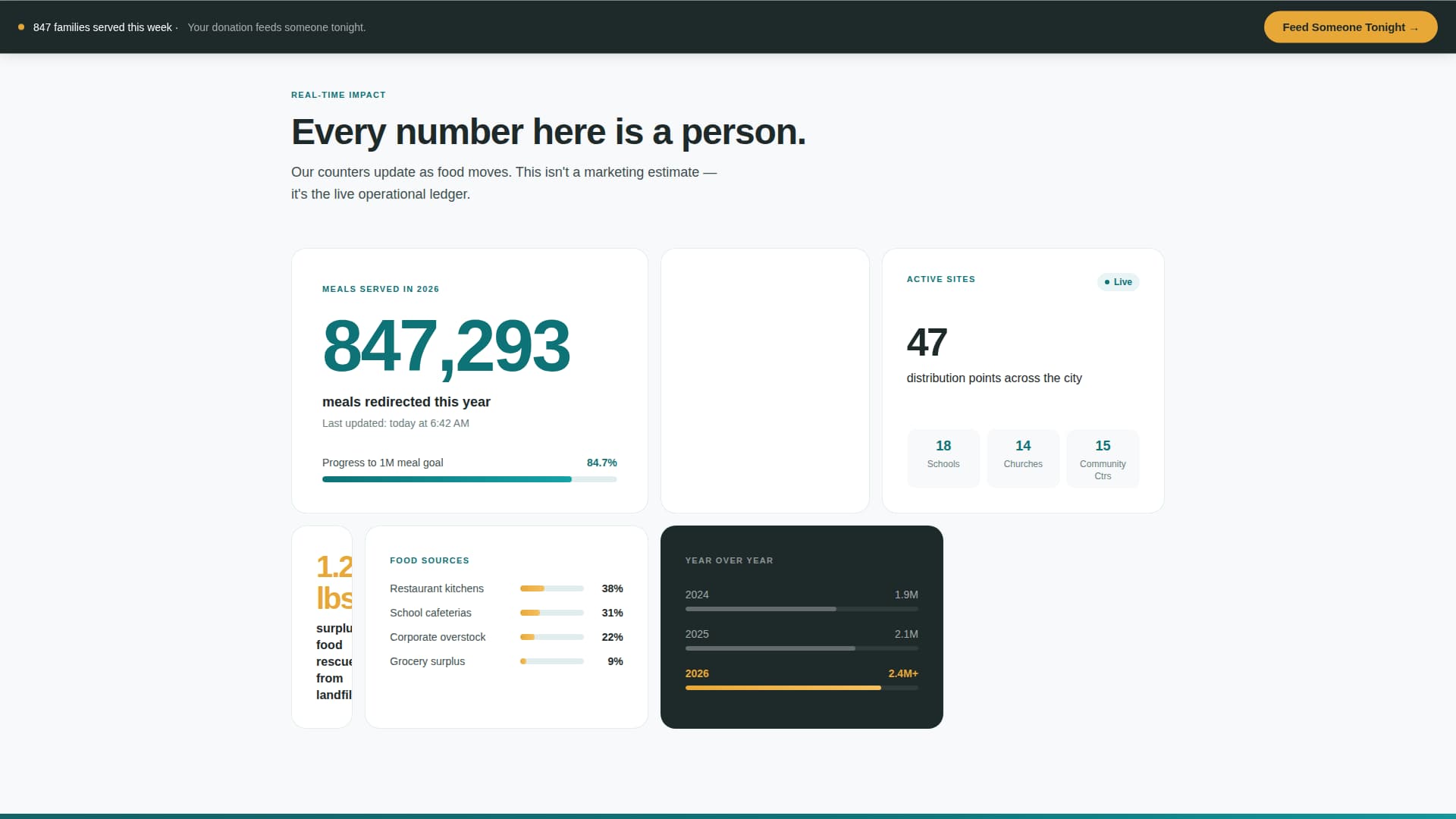Select the Churches stat tile showing 14

[1023, 458]
